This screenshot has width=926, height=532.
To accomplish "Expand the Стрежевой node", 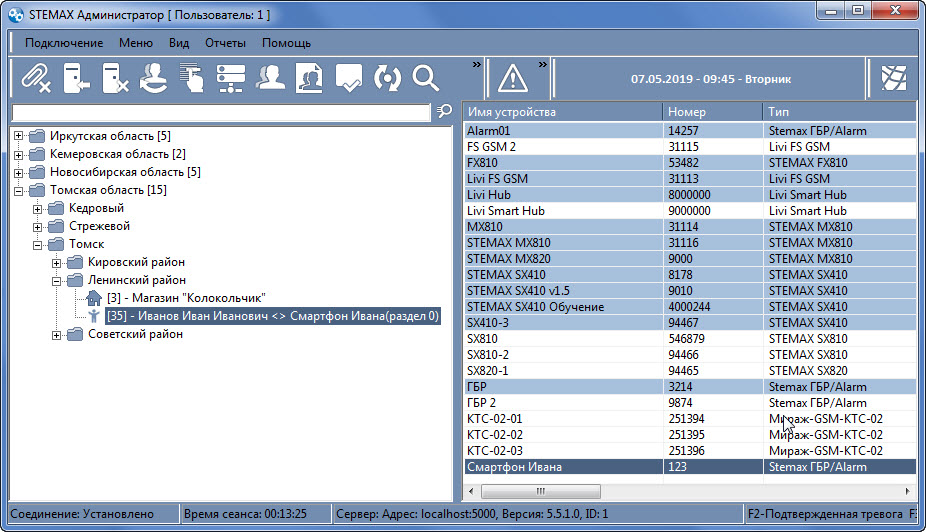I will tap(37, 226).
